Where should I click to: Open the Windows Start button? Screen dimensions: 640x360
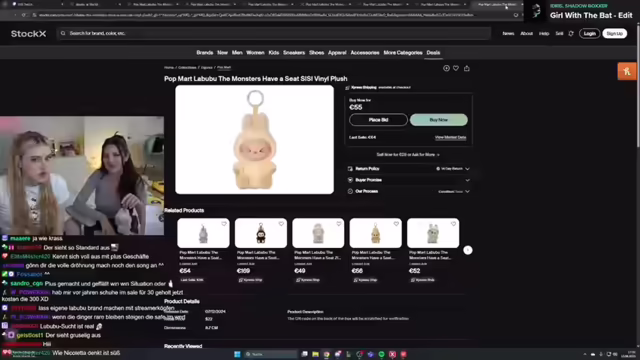click(x=237, y=354)
